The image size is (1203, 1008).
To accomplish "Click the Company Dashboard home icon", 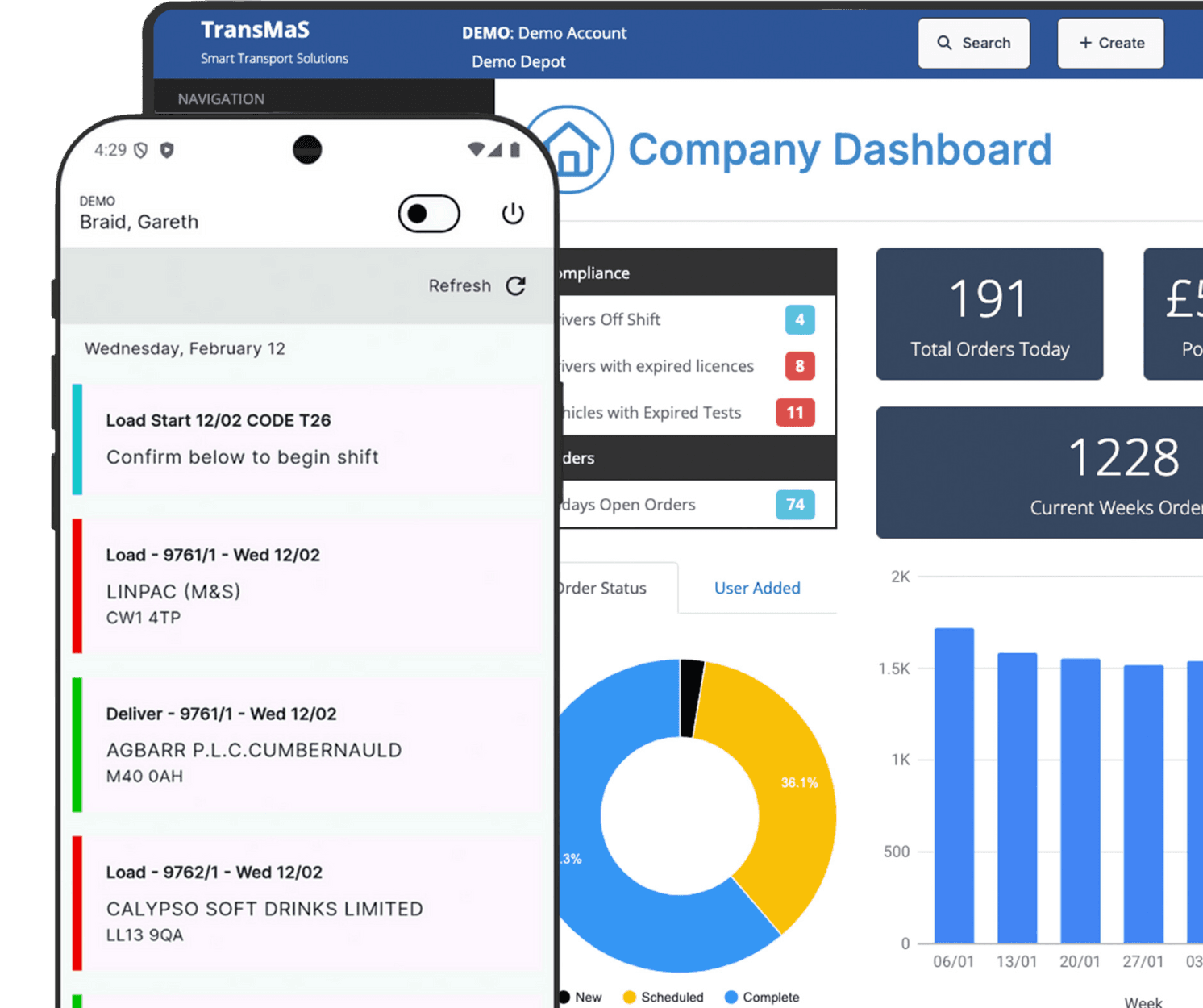I will click(x=569, y=150).
